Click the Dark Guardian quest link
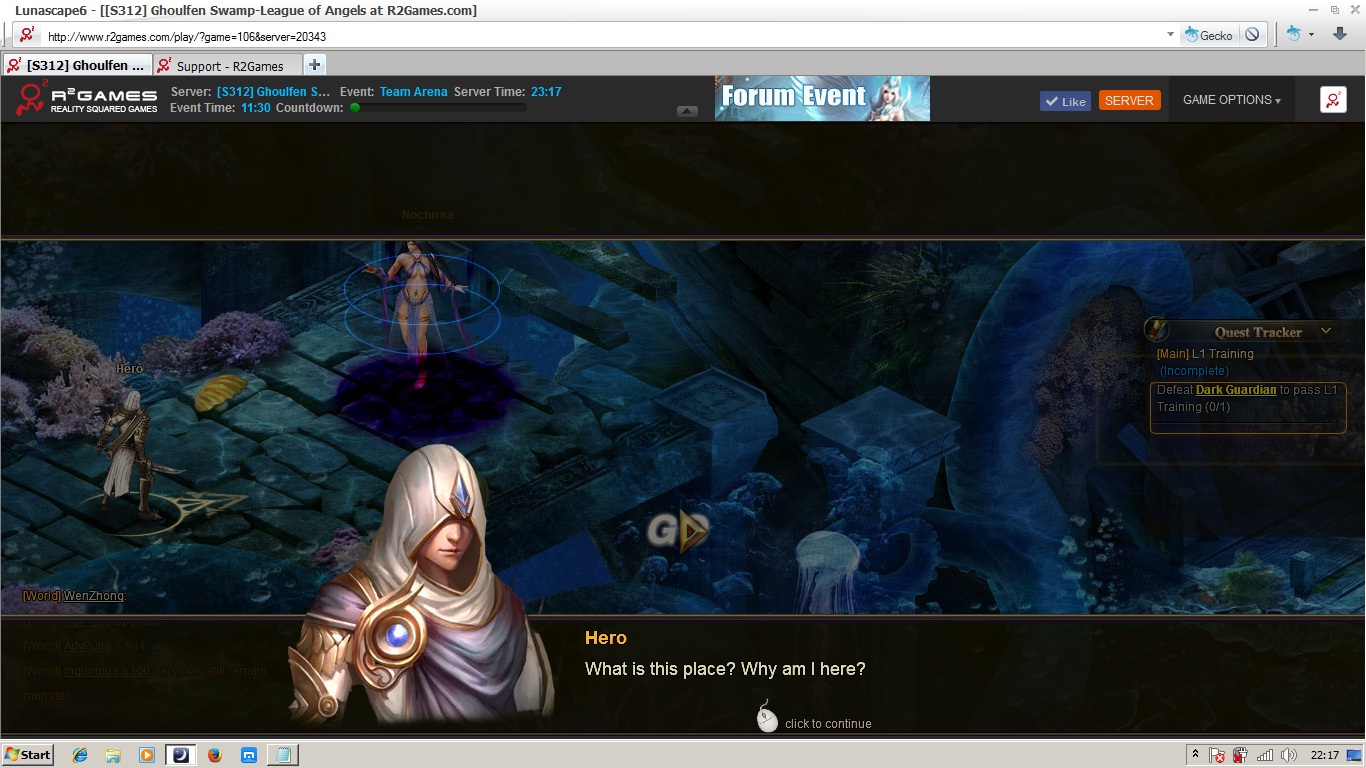The width and height of the screenshot is (1366, 768). coord(1236,390)
